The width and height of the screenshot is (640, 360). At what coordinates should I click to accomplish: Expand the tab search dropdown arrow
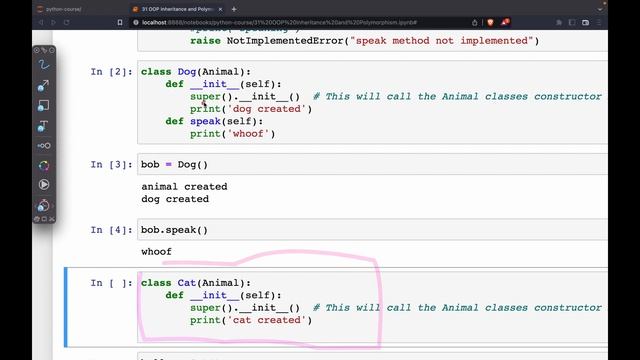[x=600, y=9]
